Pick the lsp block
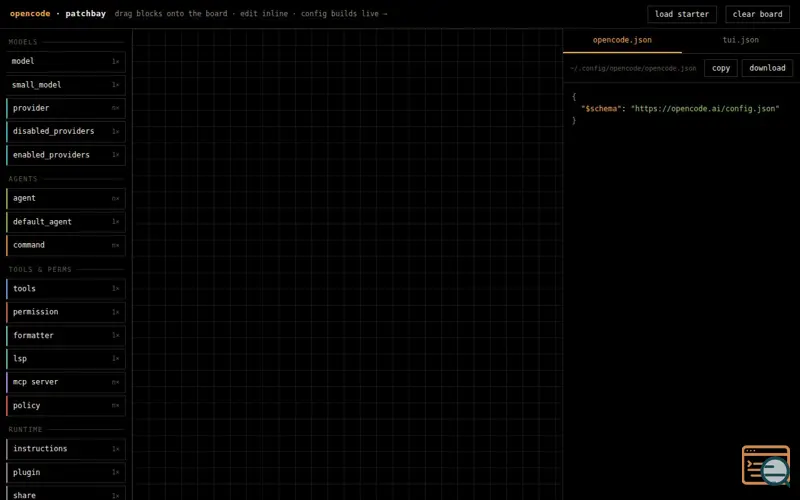 pyautogui.click(x=66, y=359)
